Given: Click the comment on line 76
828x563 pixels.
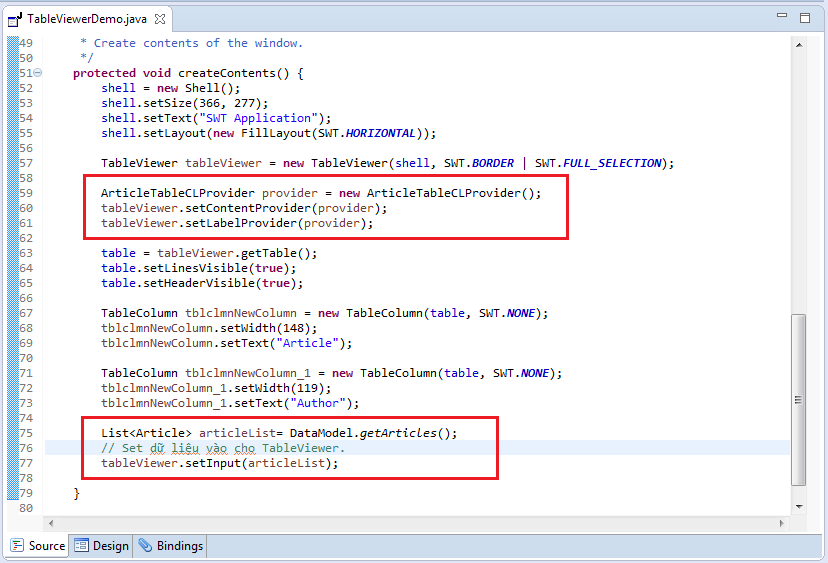Looking at the screenshot, I should tap(223, 448).
